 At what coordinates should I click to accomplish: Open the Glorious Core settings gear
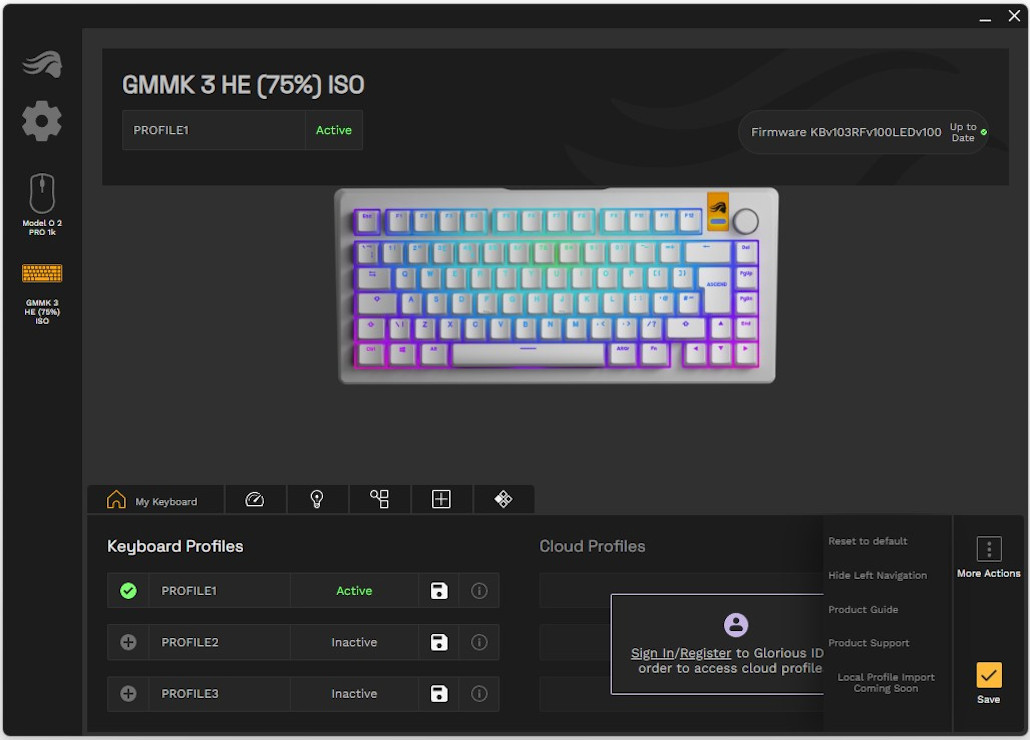[41, 121]
